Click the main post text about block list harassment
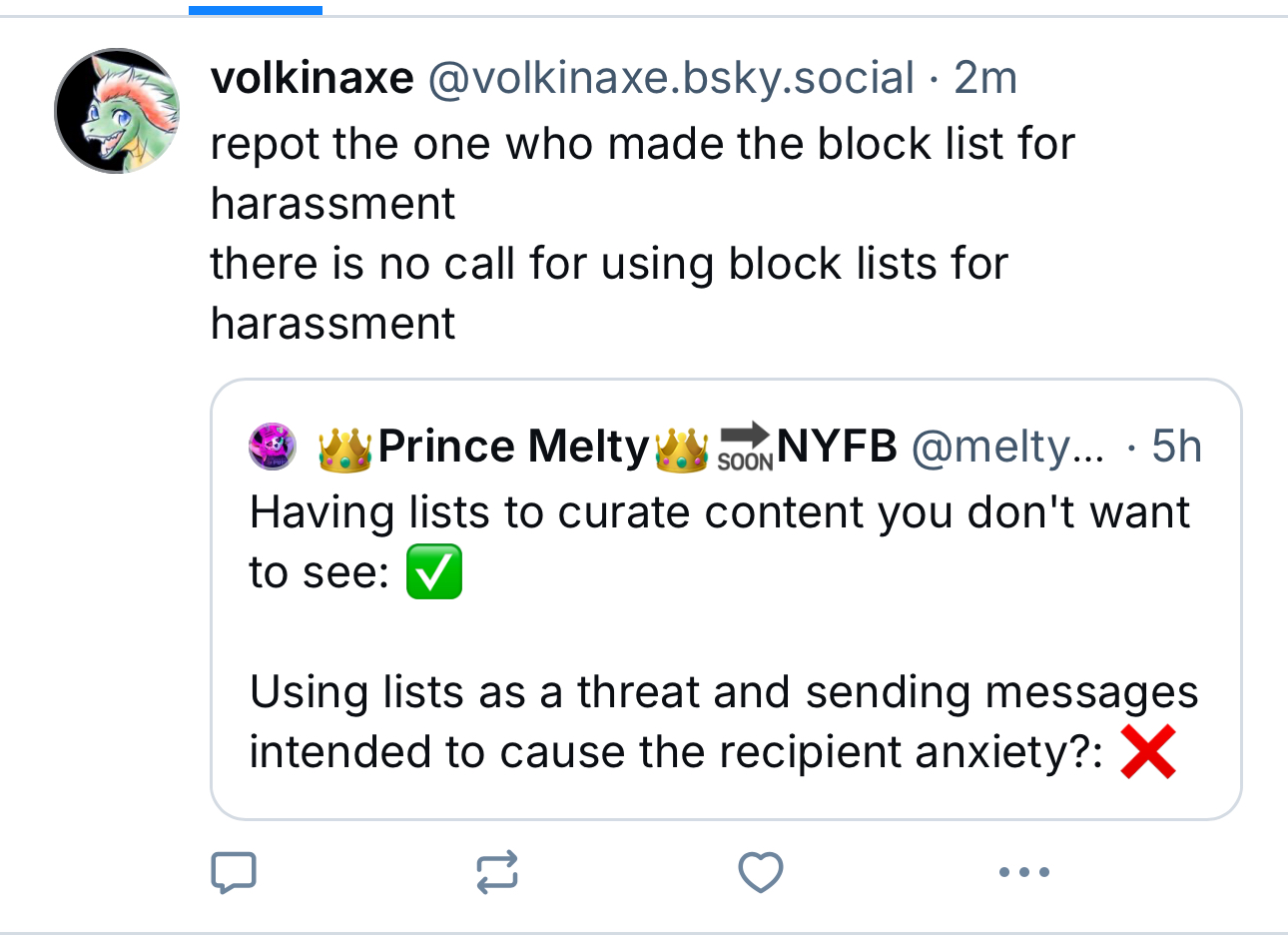 pyautogui.click(x=643, y=234)
